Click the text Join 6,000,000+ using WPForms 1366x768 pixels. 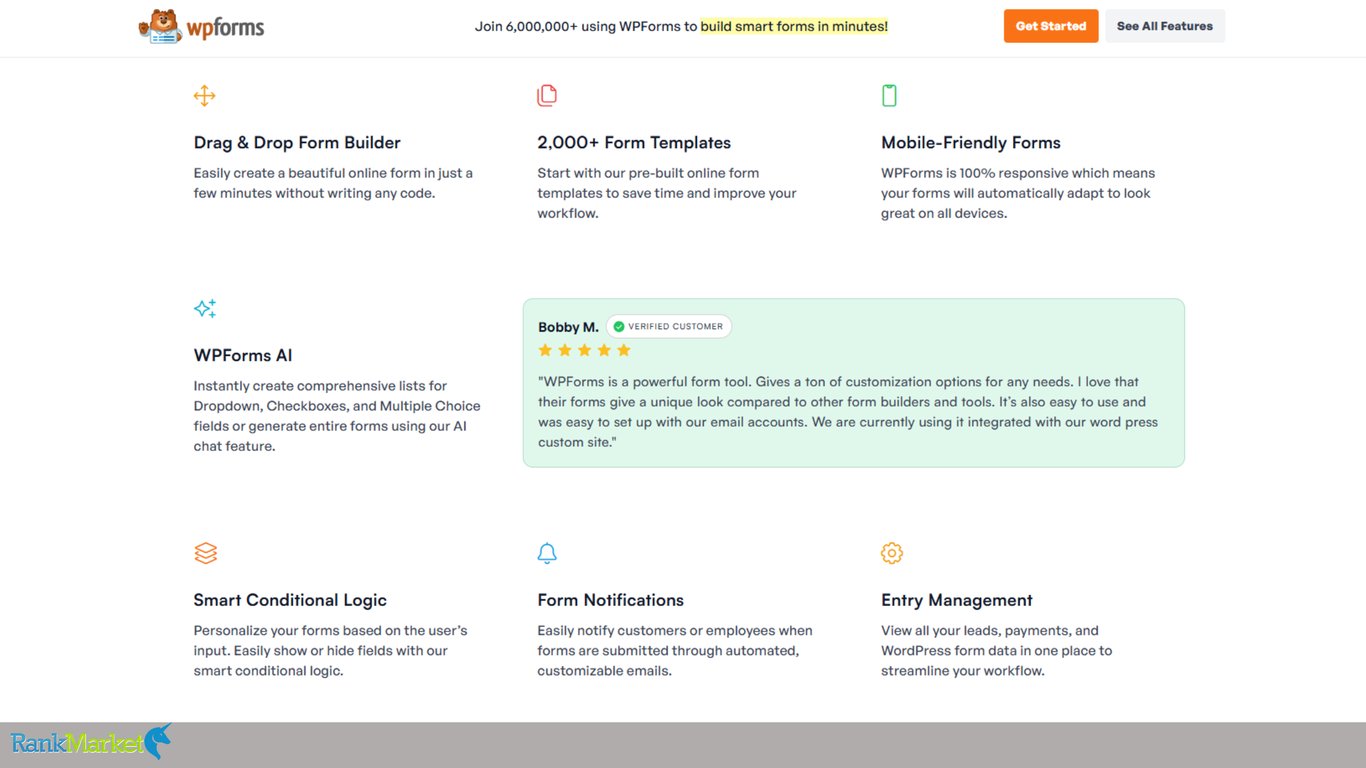[586, 26]
